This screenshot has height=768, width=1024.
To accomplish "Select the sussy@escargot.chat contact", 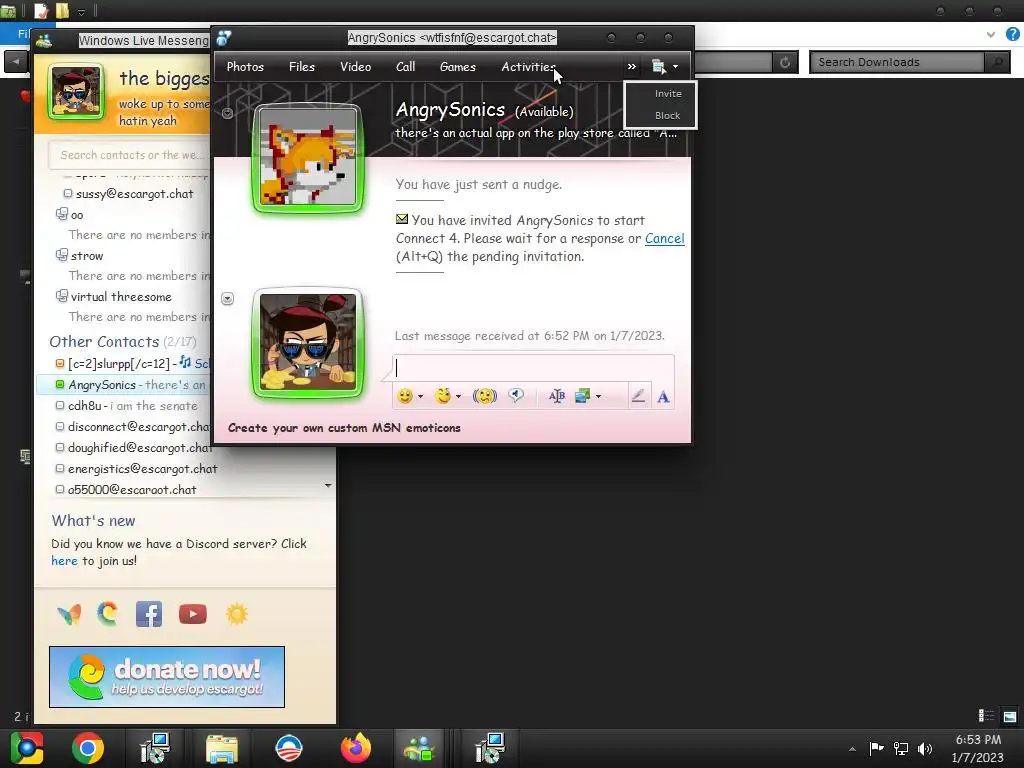I will (x=129, y=194).
